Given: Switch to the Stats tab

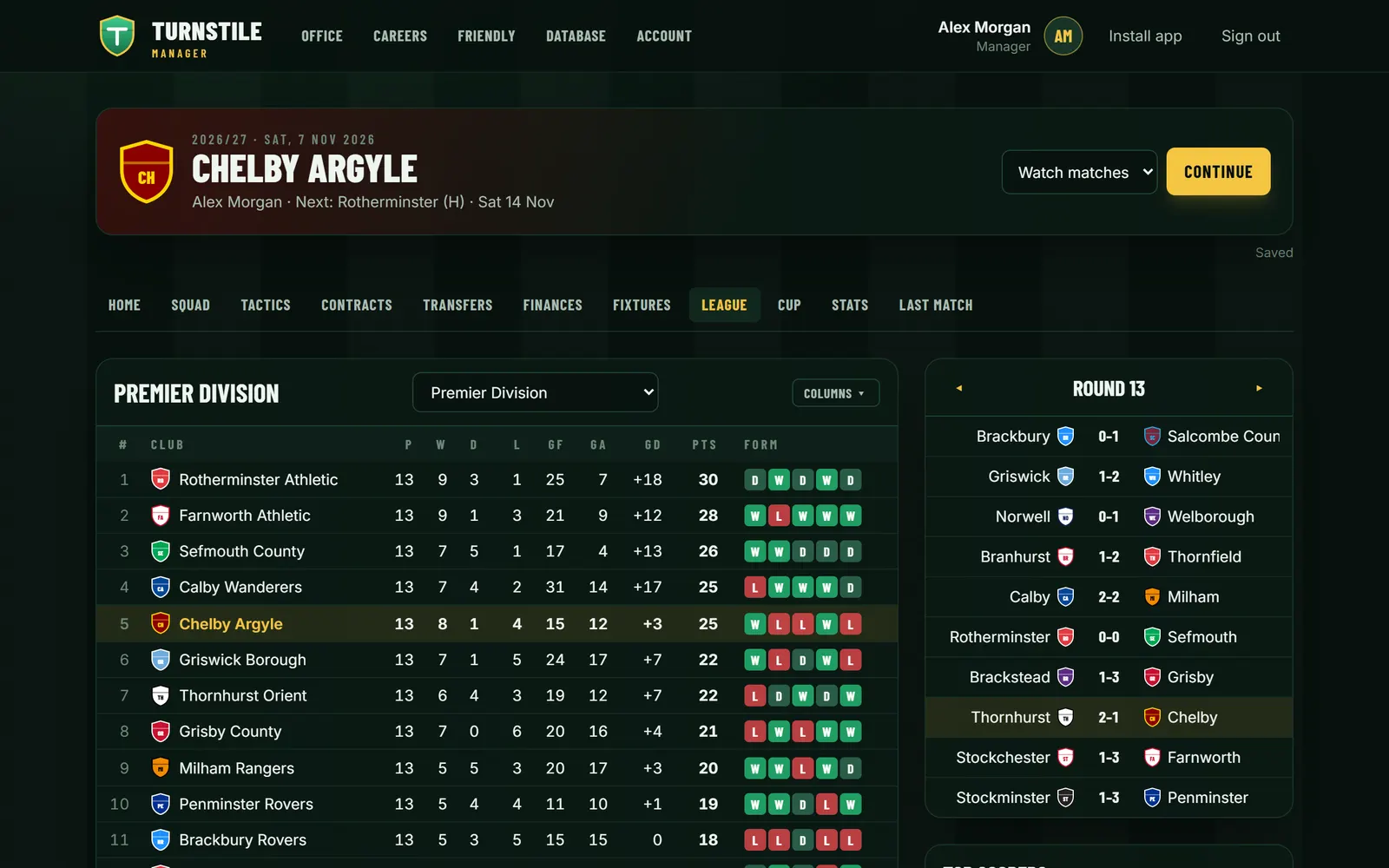Looking at the screenshot, I should click(x=850, y=305).
